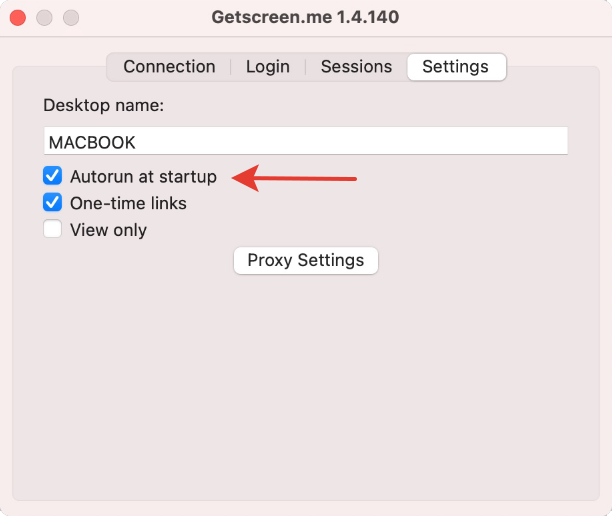Enable the View only checkbox
612x516 pixels.
(x=53, y=230)
